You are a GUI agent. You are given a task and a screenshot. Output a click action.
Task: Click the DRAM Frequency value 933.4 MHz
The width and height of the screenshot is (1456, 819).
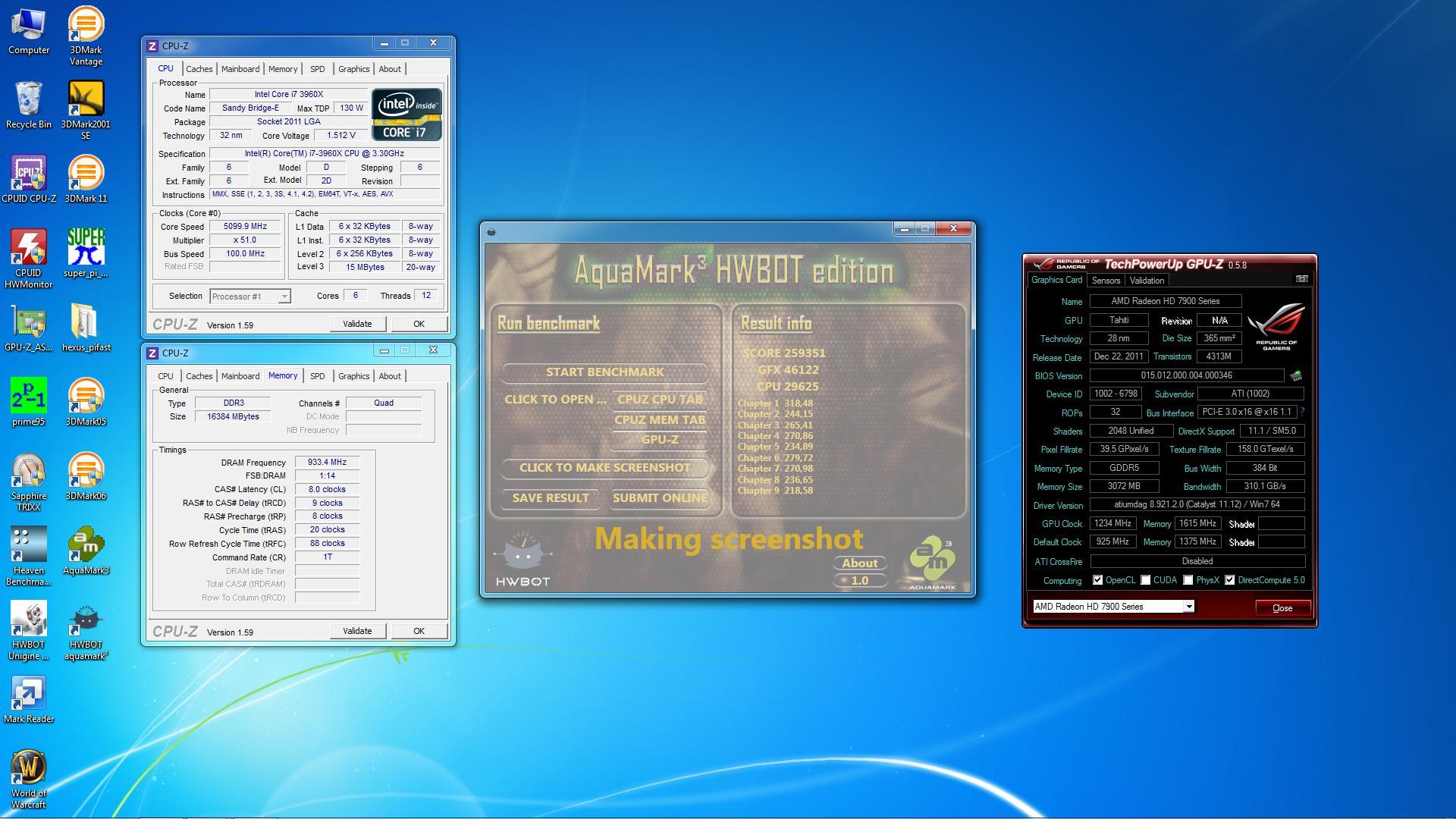point(327,463)
